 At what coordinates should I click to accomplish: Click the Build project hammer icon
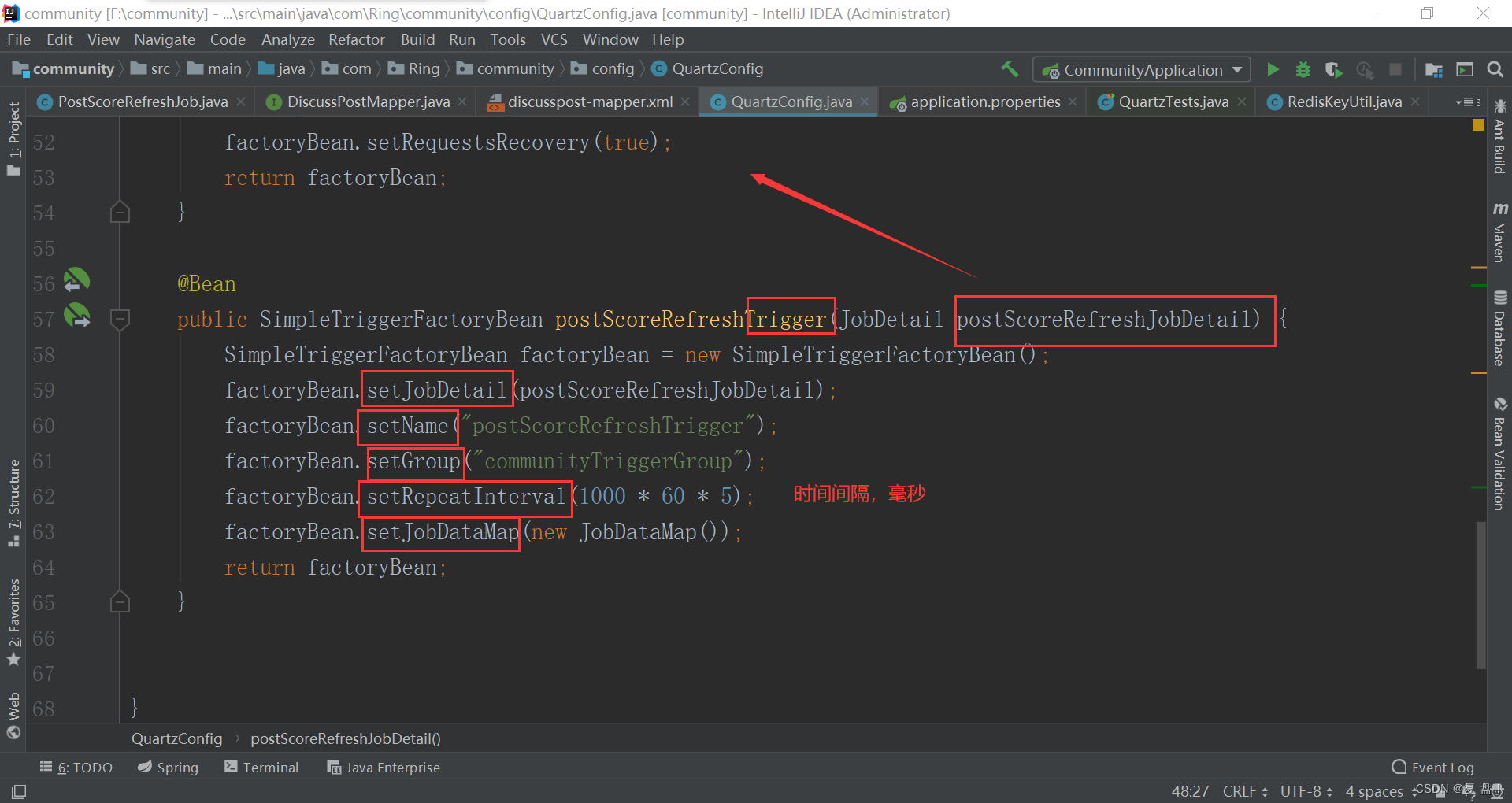1010,69
